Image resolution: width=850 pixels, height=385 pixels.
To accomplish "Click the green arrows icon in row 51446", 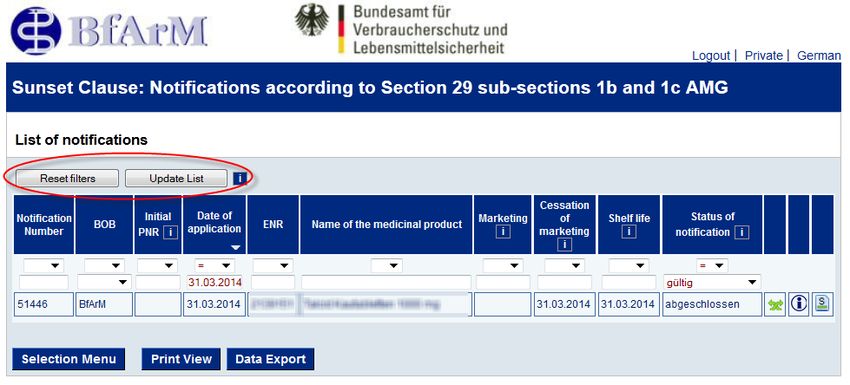I will [775, 305].
